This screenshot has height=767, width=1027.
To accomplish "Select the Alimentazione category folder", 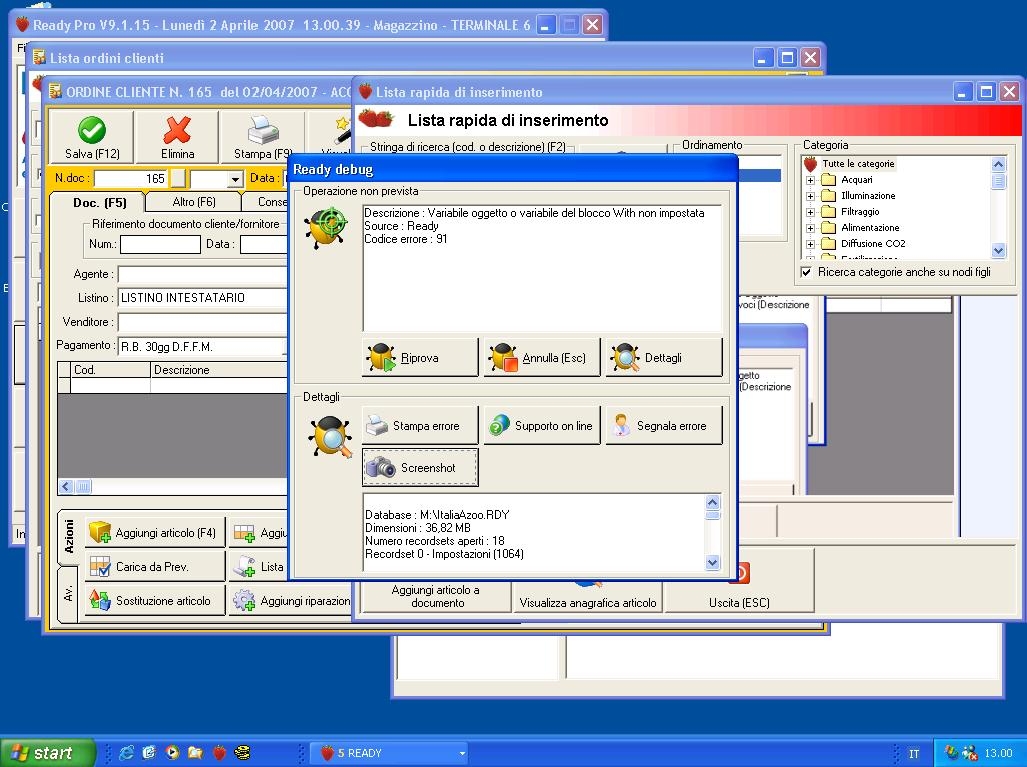I will 870,227.
